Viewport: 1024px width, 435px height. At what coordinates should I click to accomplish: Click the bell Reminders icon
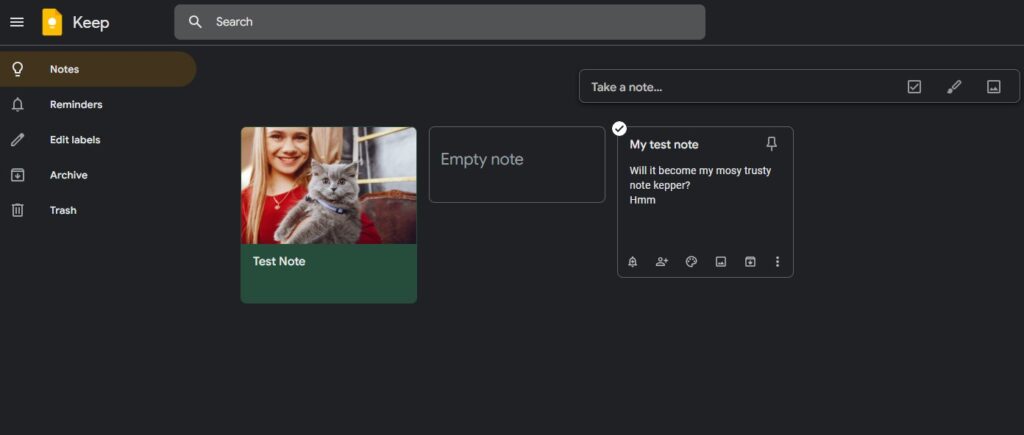(x=18, y=105)
